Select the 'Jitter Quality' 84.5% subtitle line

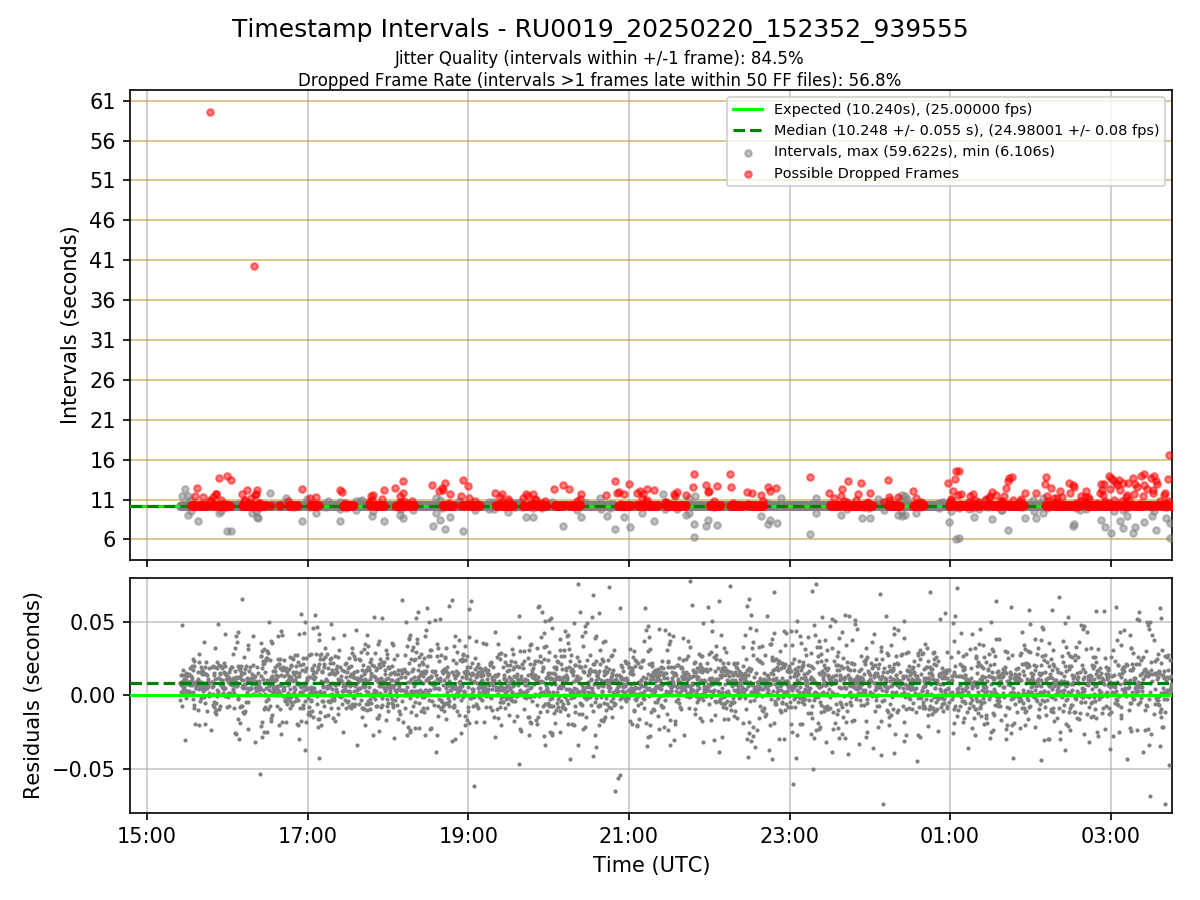pos(599,58)
